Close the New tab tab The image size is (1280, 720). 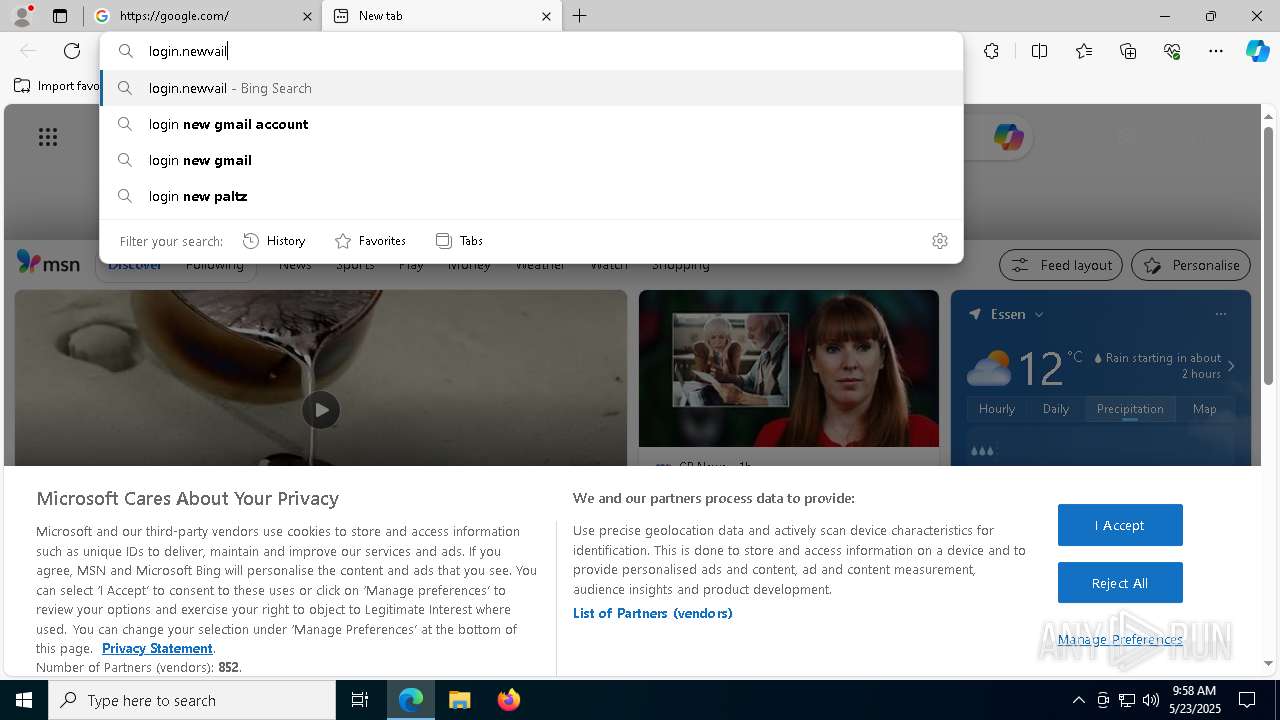tap(546, 16)
